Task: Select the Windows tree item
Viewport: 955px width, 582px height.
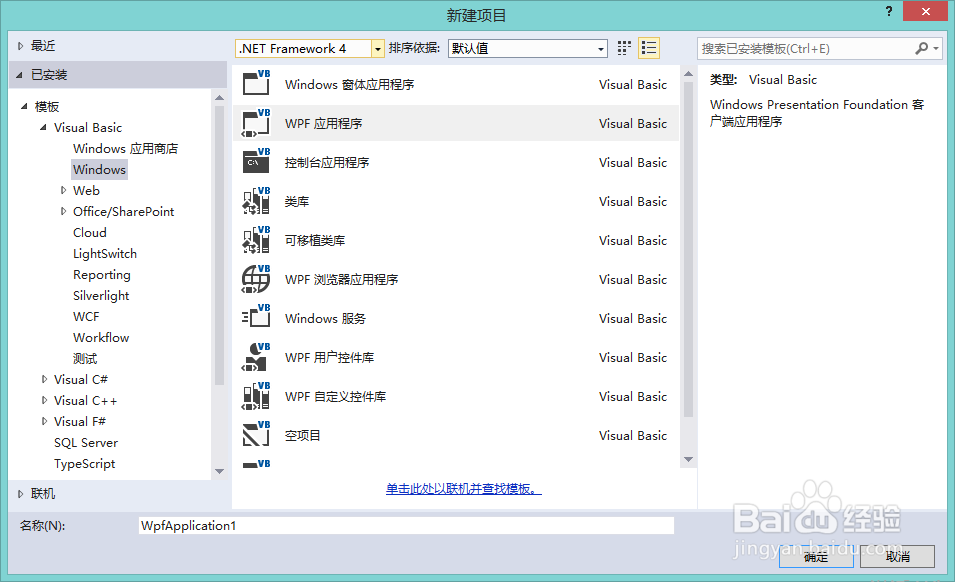Action: click(x=99, y=169)
